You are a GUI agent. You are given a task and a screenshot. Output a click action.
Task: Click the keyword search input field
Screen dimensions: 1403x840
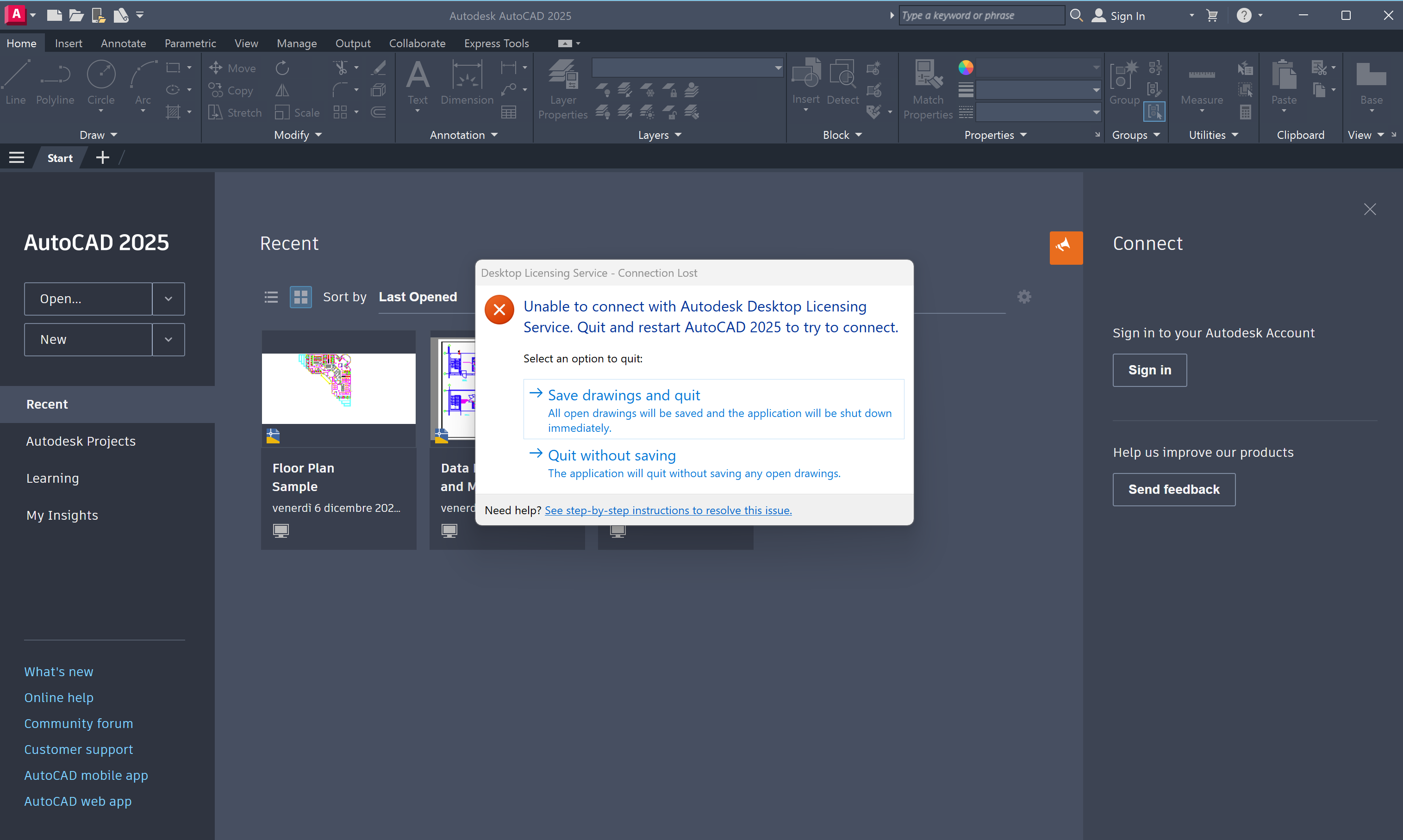(981, 15)
